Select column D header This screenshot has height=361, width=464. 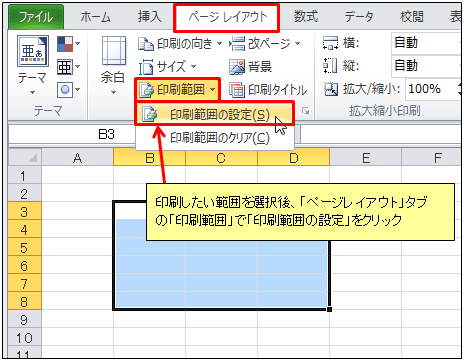coord(293,157)
